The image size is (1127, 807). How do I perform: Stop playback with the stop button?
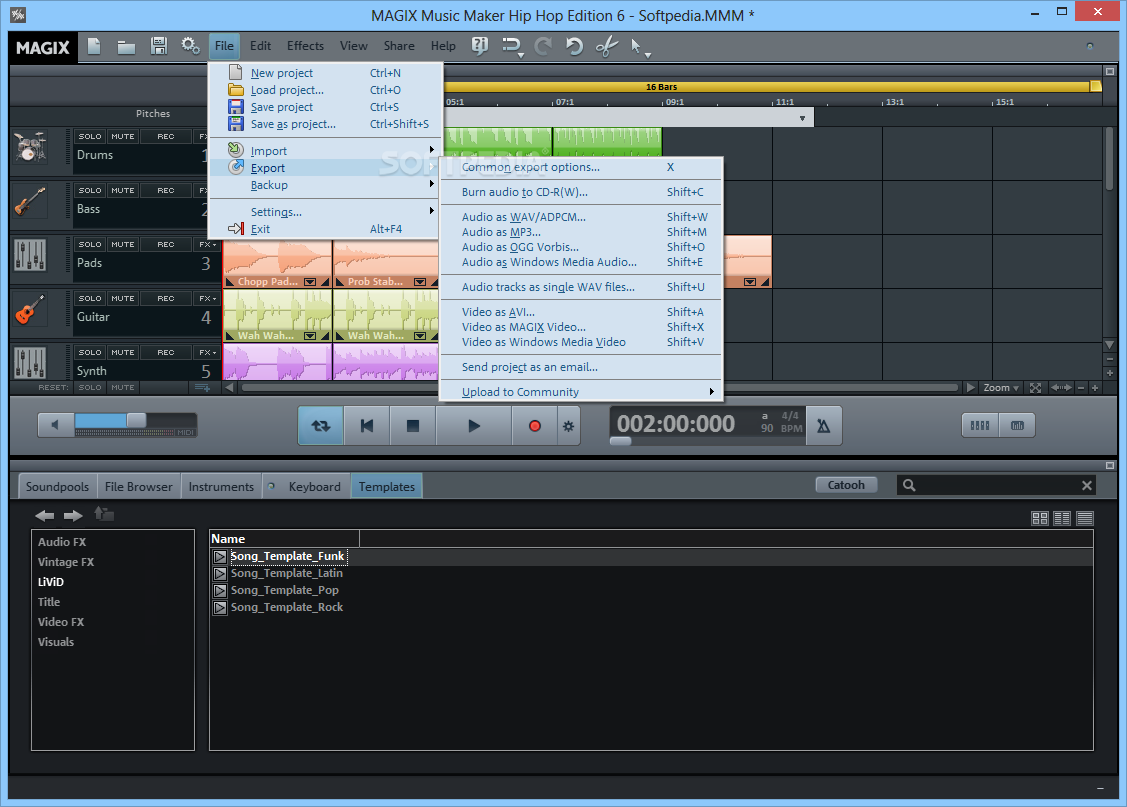[x=413, y=425]
